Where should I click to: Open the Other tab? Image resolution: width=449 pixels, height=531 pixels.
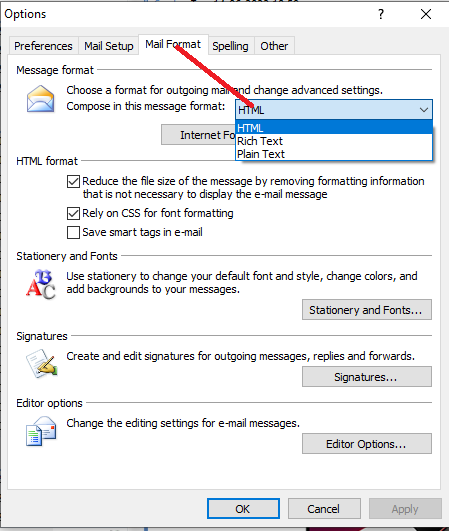click(x=274, y=46)
